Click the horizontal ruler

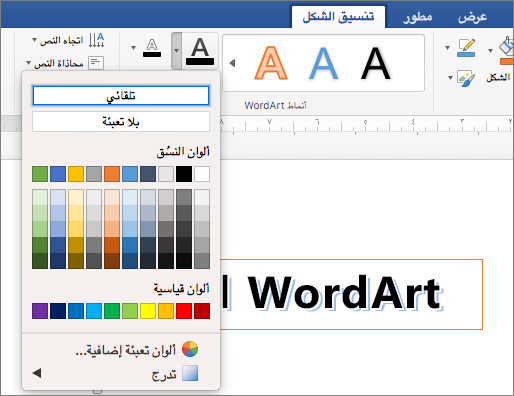[366, 126]
